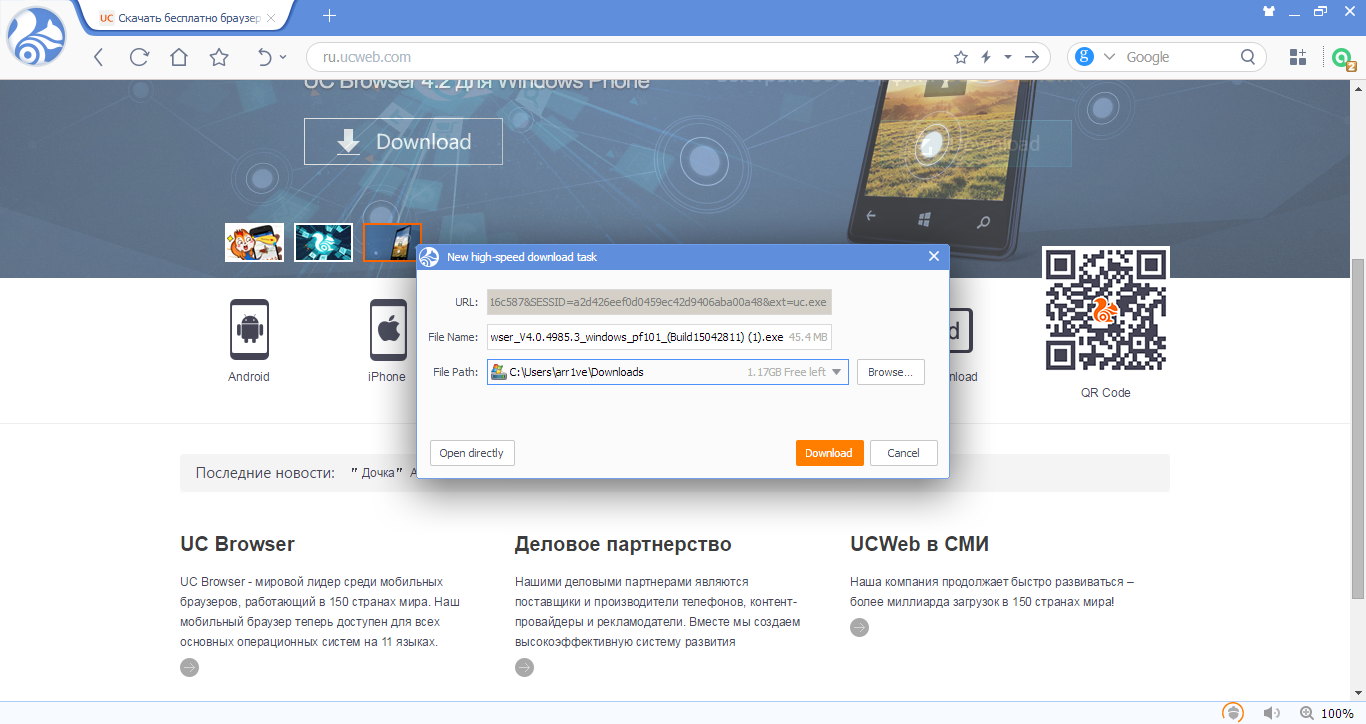Click the zoom magnifier in status bar
The height and width of the screenshot is (724, 1366).
pos(1306,713)
